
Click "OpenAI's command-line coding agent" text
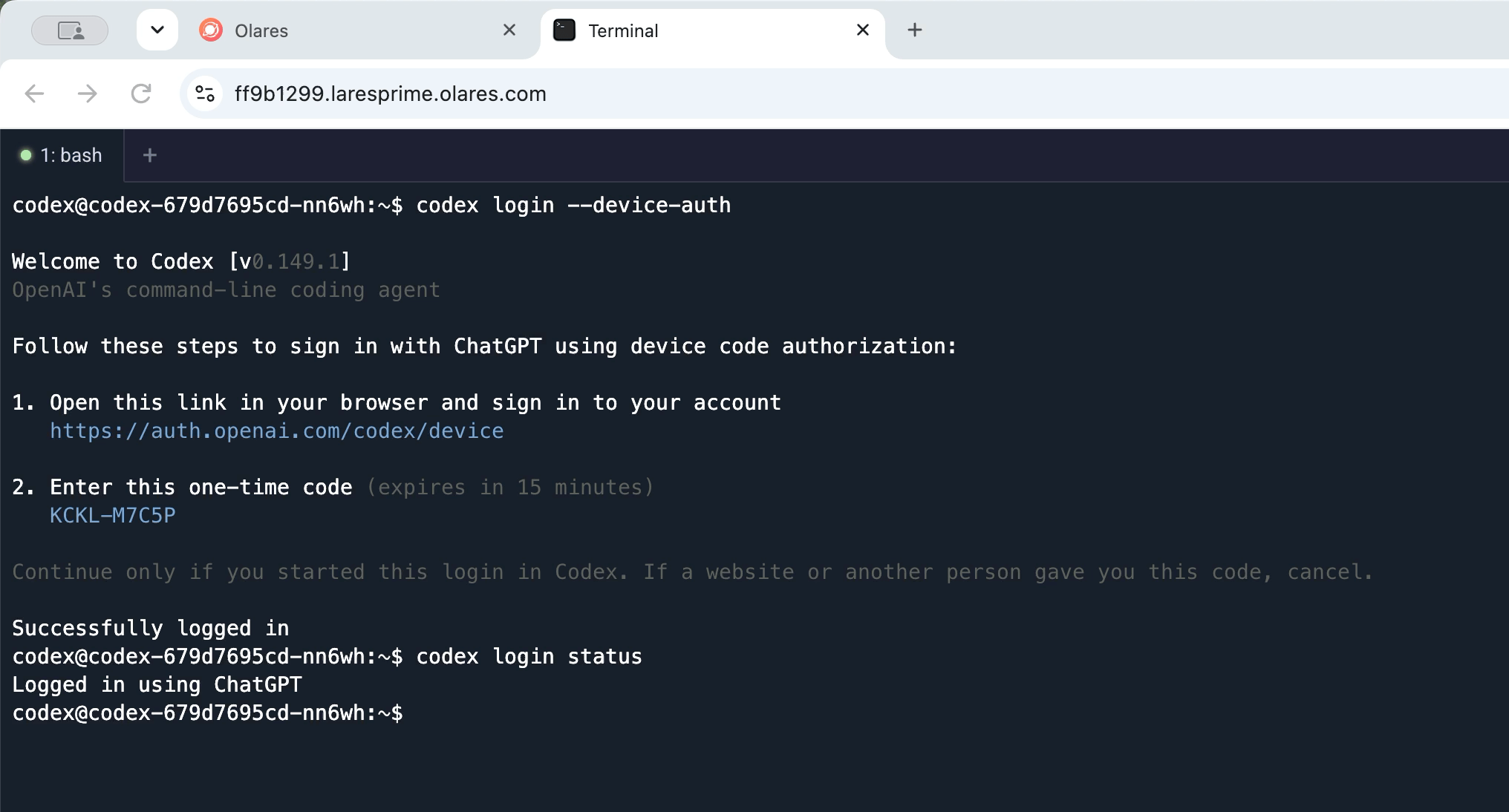pyautogui.click(x=226, y=289)
